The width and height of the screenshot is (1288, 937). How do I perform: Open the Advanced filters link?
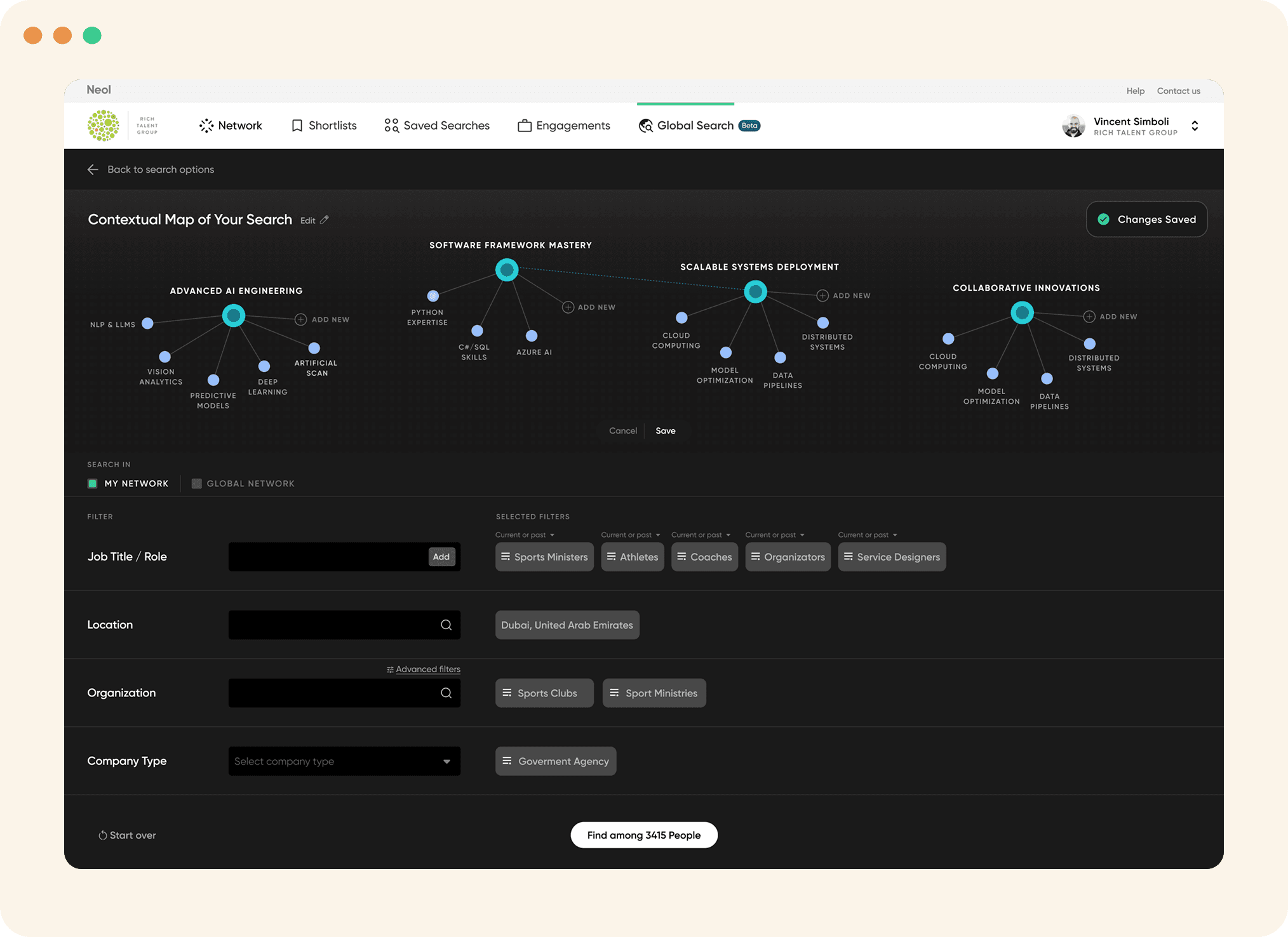427,669
